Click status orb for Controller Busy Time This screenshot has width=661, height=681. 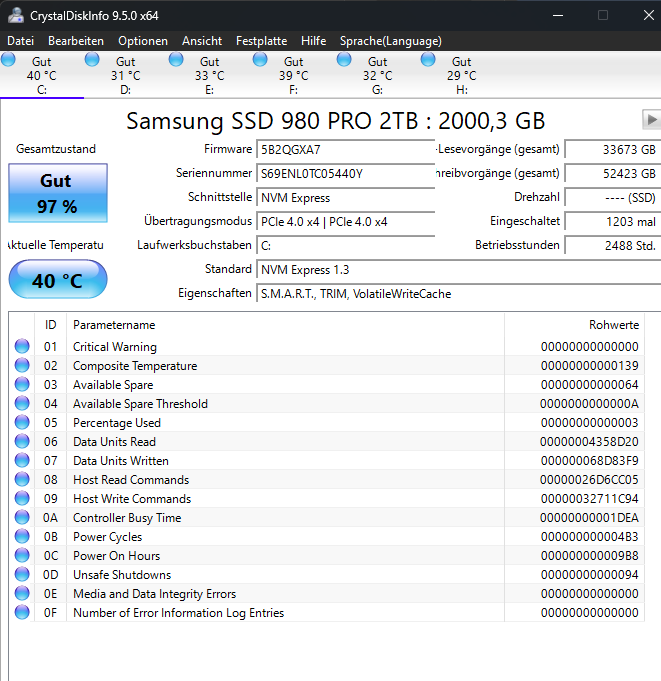[22, 517]
